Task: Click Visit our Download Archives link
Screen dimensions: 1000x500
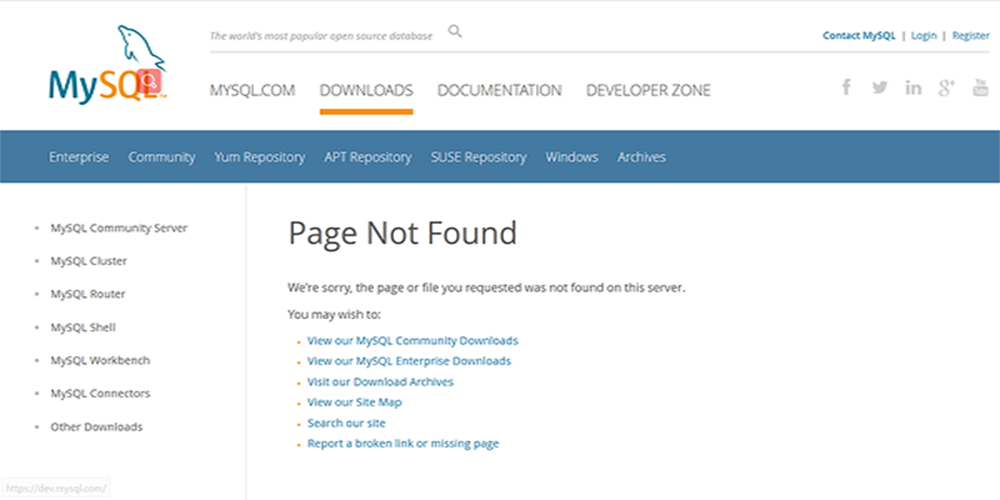Action: click(381, 382)
